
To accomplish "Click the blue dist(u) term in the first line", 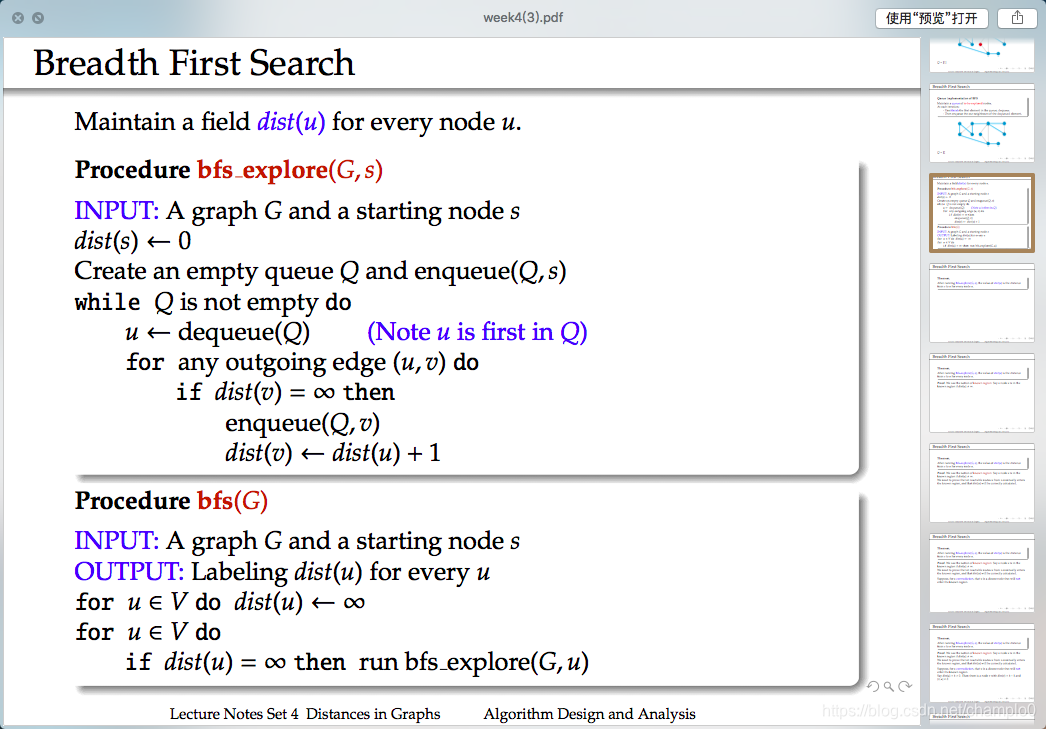I will [x=291, y=122].
